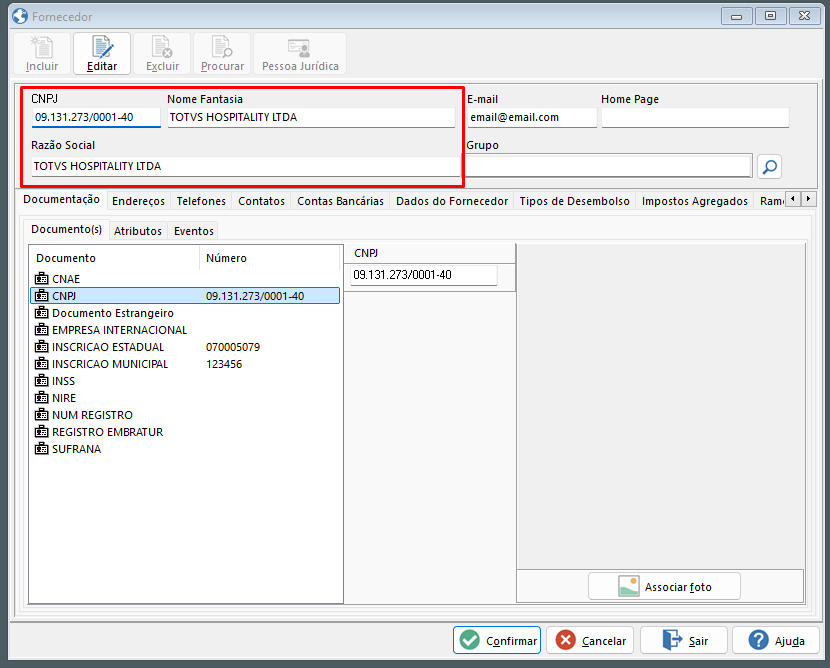
Task: Select the Editar toolbar button
Action: [x=102, y=54]
